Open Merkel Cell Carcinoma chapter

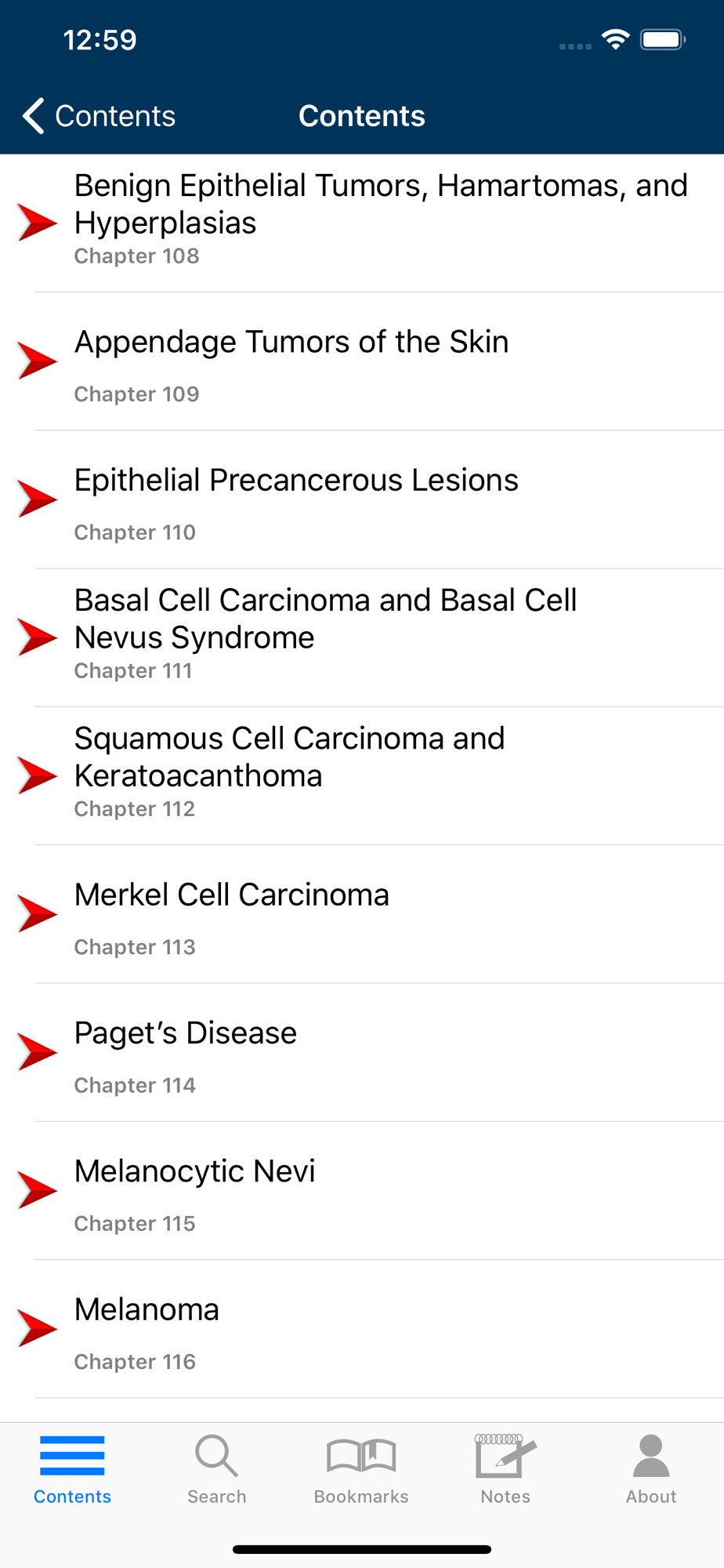(231, 895)
